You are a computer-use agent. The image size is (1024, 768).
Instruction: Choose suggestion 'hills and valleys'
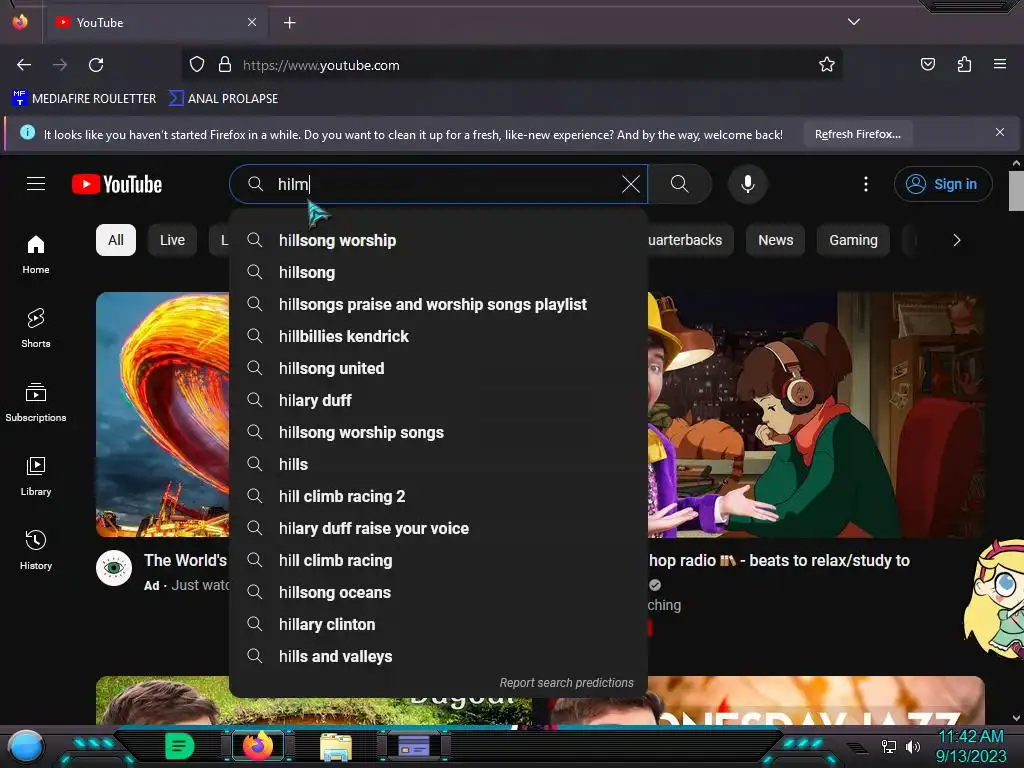point(438,656)
